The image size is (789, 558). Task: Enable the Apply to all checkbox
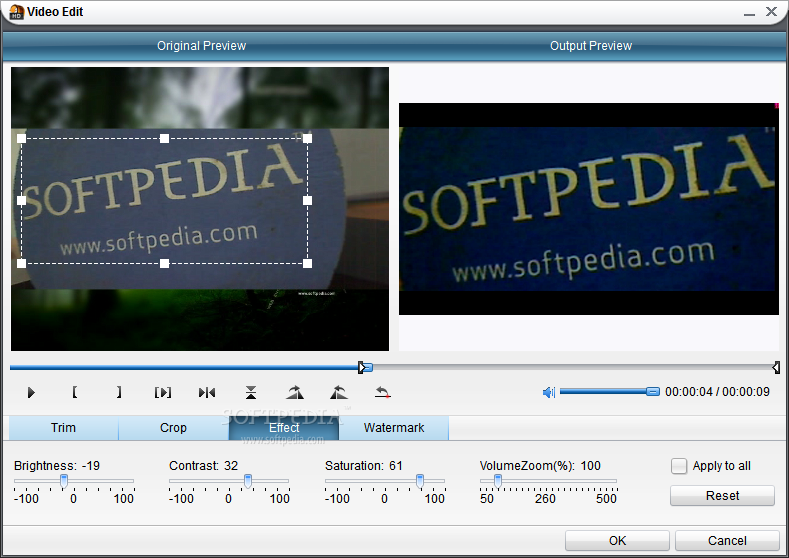point(679,466)
